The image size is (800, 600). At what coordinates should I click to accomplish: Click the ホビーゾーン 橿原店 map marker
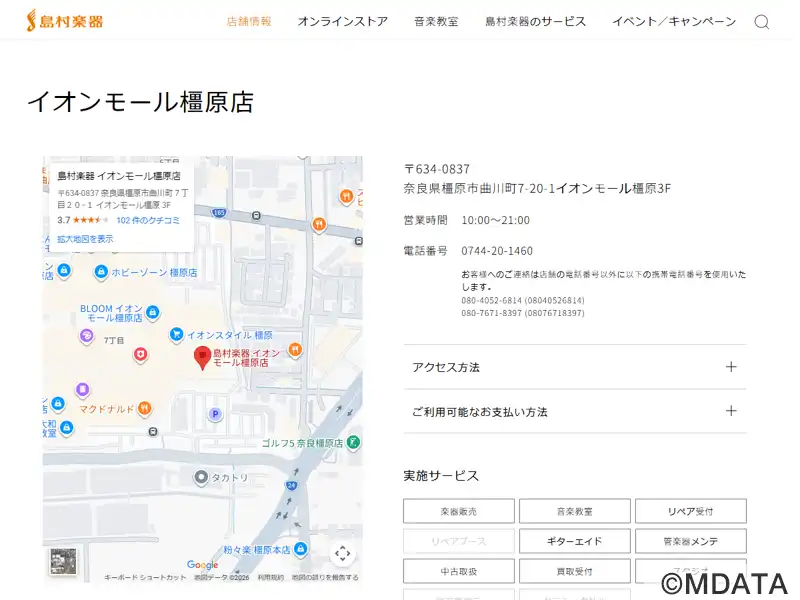click(x=101, y=272)
